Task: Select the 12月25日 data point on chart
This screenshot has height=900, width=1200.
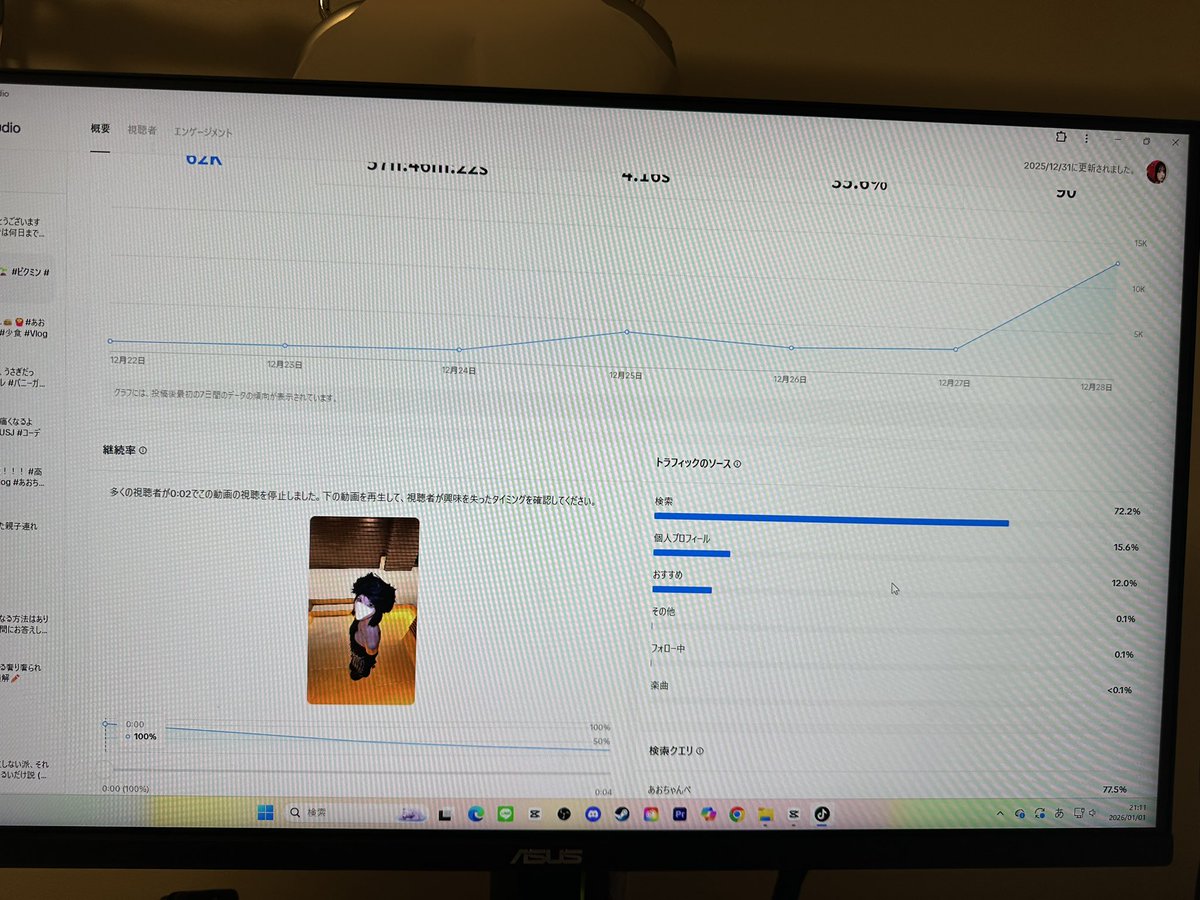Action: [x=627, y=332]
